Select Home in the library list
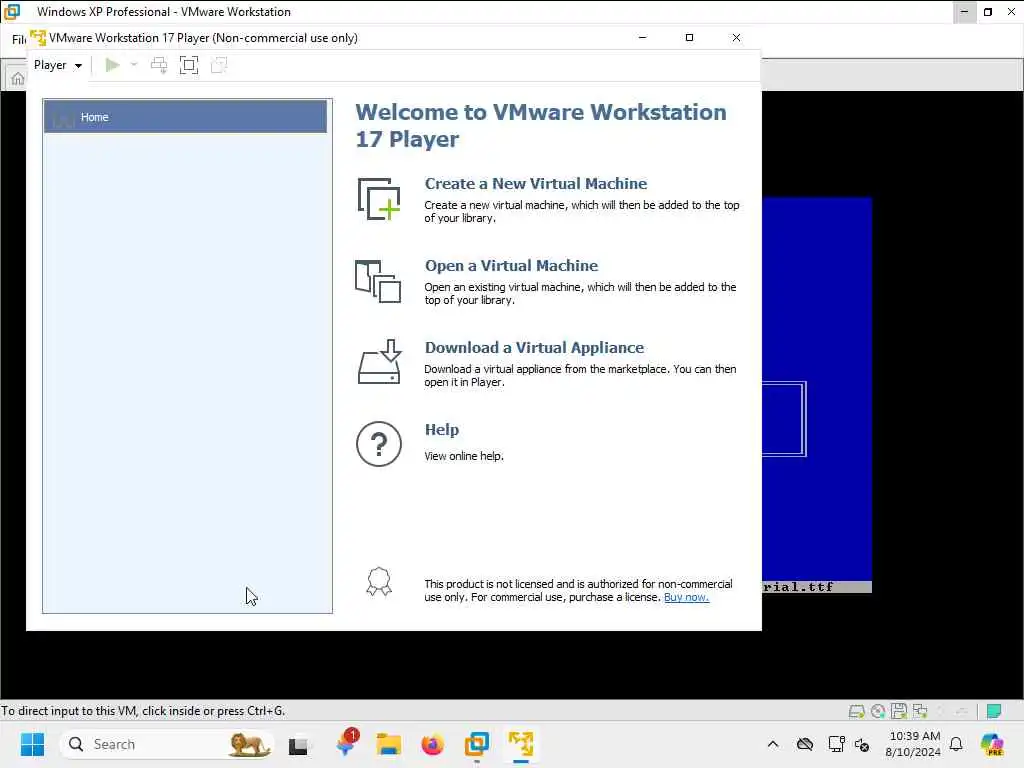 click(x=185, y=117)
